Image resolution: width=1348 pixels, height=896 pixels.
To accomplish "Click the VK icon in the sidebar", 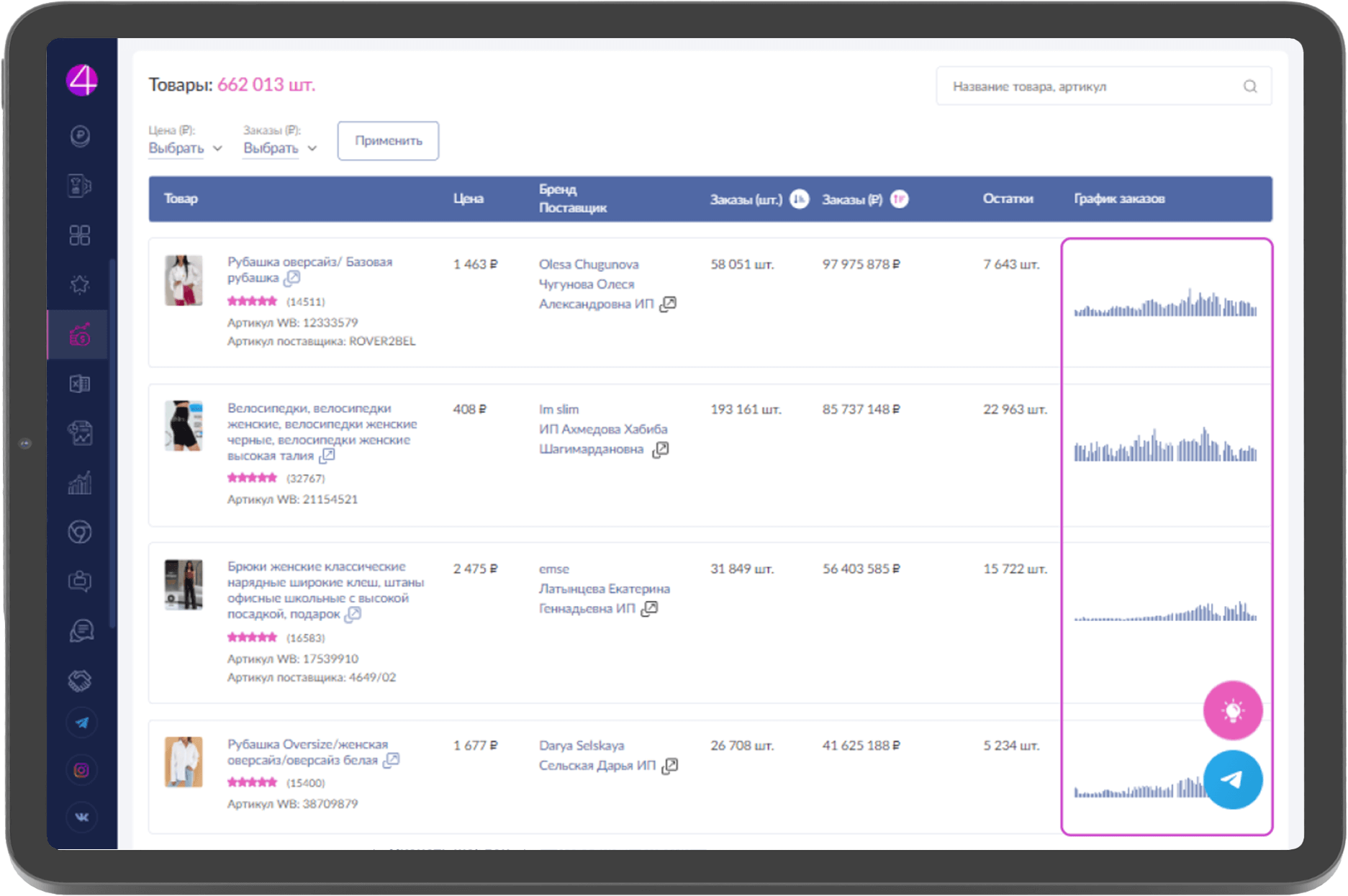I will tap(81, 817).
